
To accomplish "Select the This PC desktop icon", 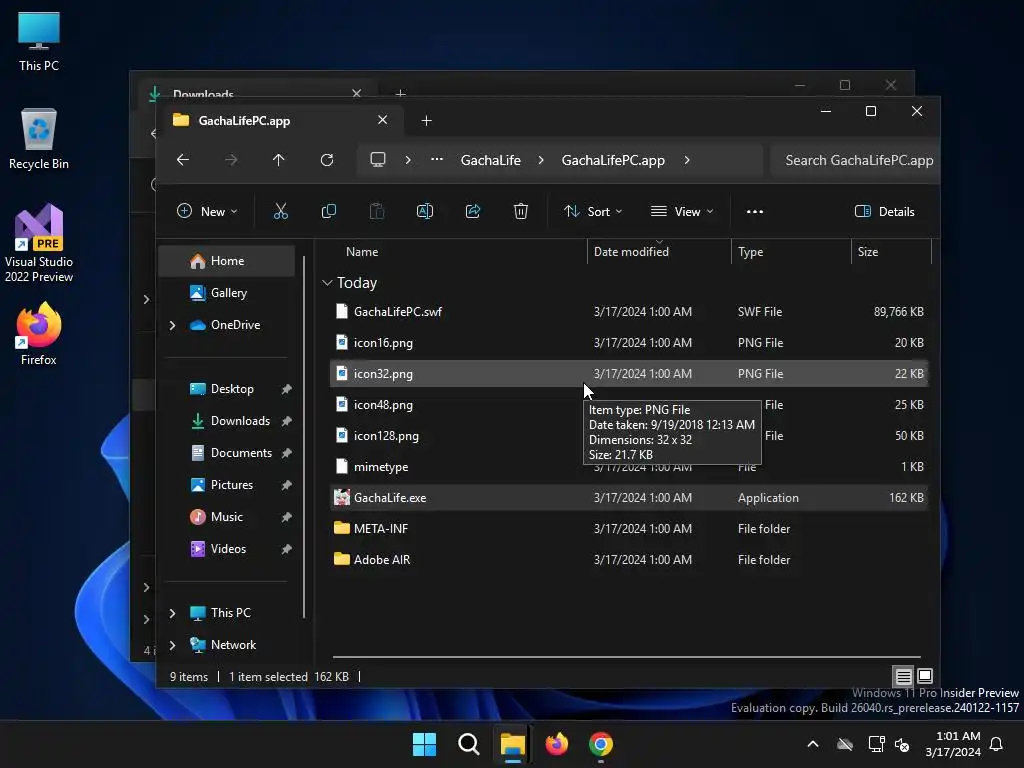I will tap(39, 41).
